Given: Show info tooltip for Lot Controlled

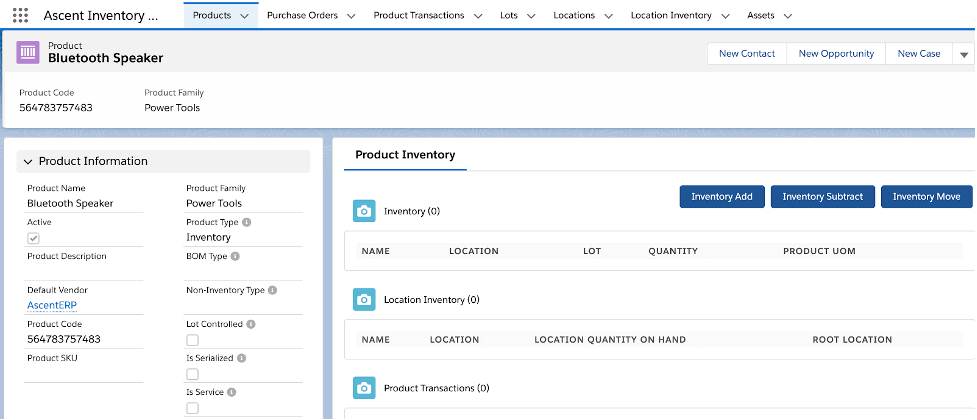Looking at the screenshot, I should pos(251,325).
